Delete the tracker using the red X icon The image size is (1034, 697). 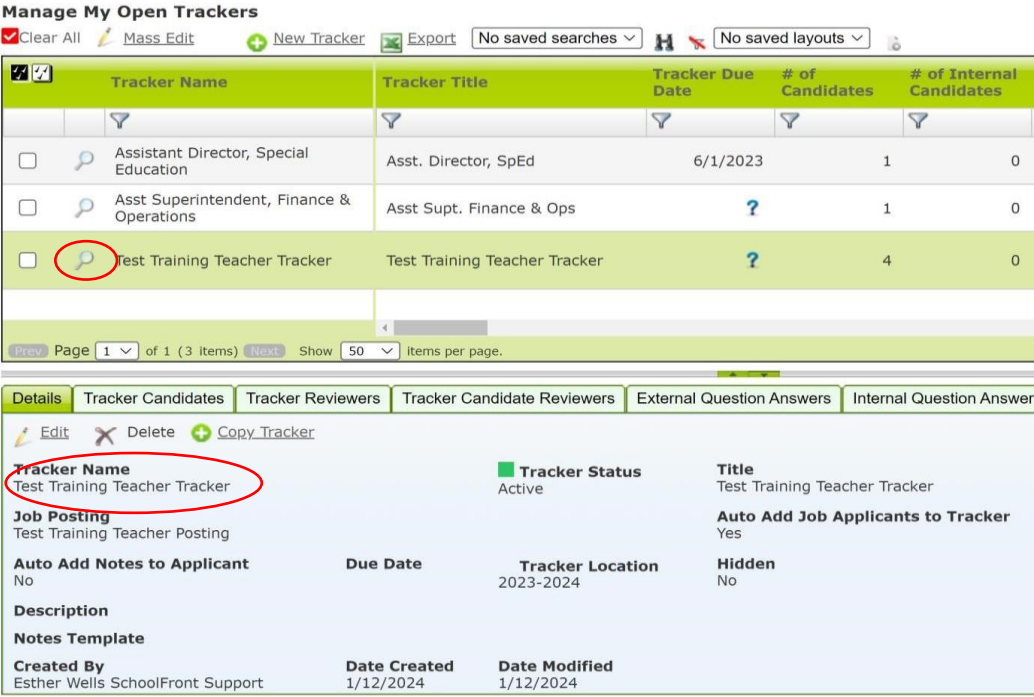[x=103, y=434]
